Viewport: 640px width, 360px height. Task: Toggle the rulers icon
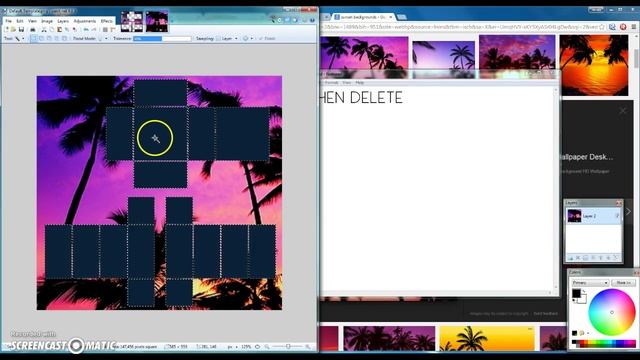click(x=113, y=29)
